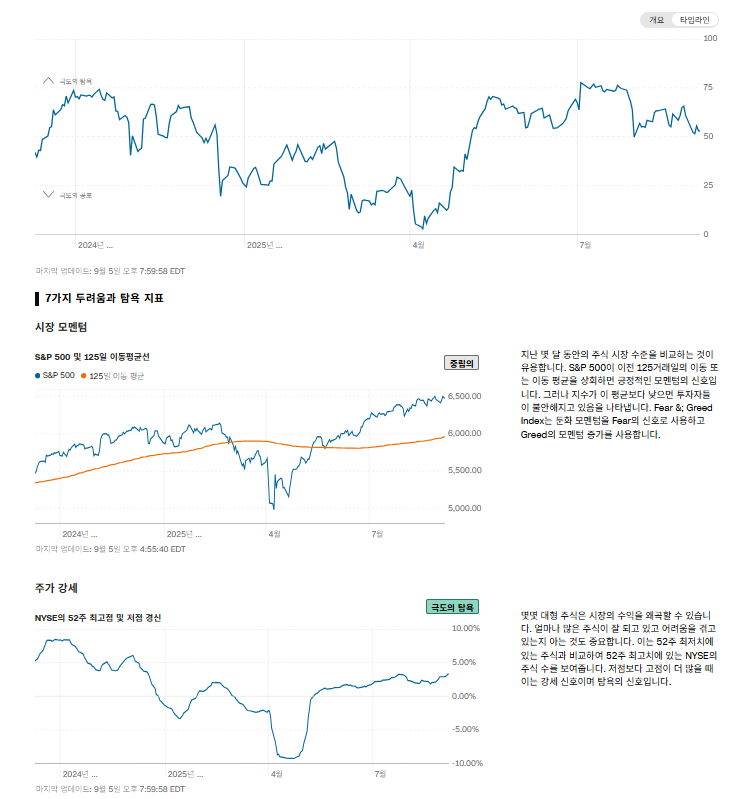This screenshot has height=799, width=733.
Task: Click the 중립의 rating badge
Action: pyautogui.click(x=461, y=363)
